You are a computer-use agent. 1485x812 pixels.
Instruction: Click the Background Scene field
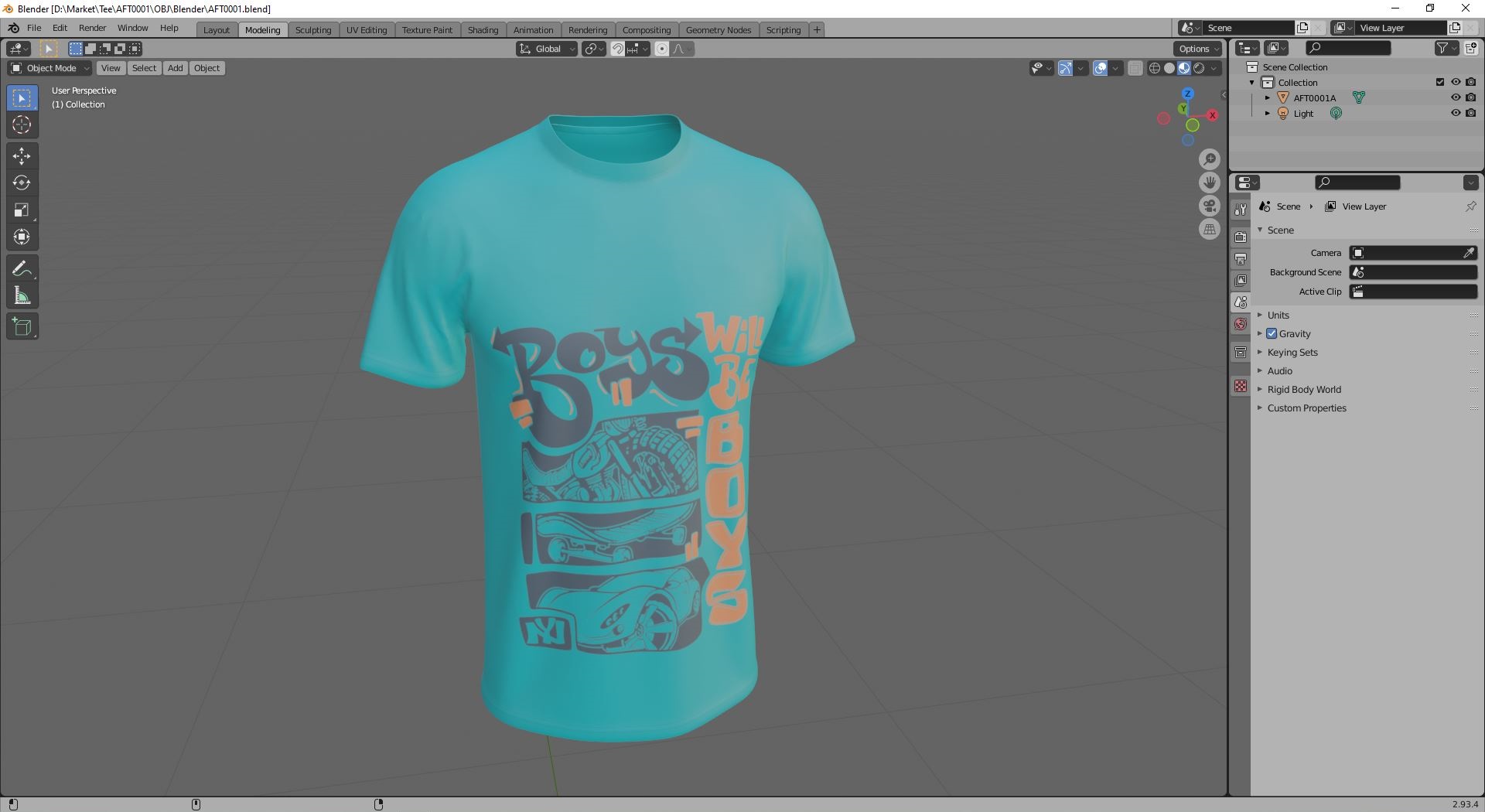point(1413,272)
